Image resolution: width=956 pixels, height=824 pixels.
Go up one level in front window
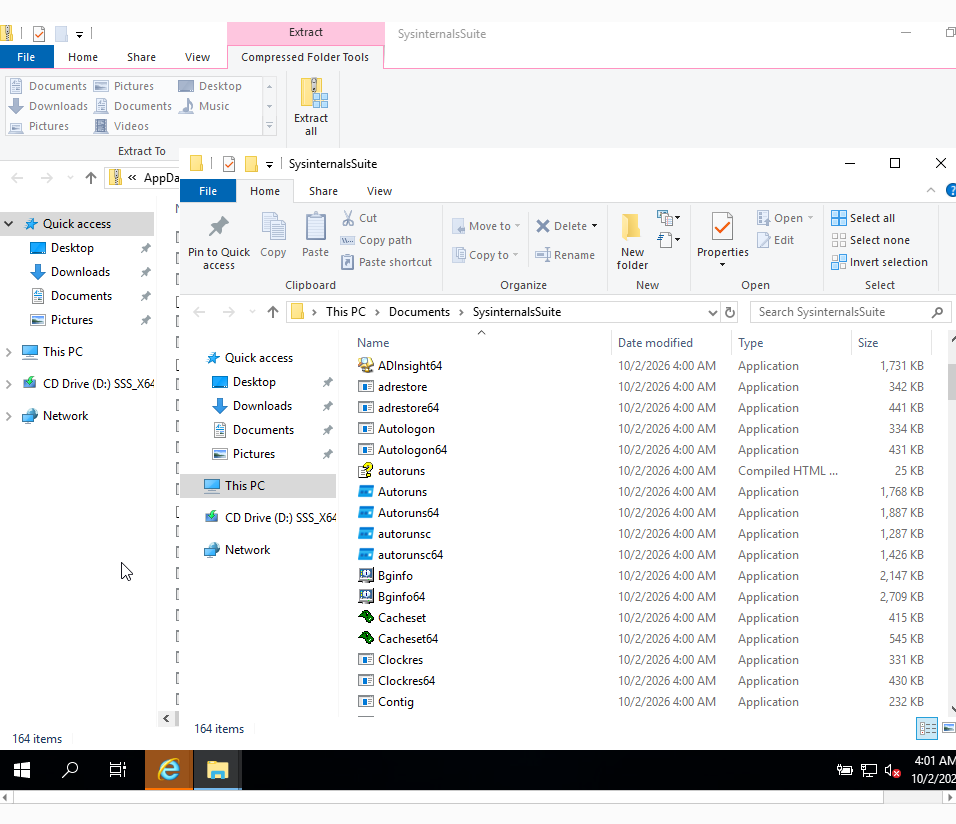[273, 312]
